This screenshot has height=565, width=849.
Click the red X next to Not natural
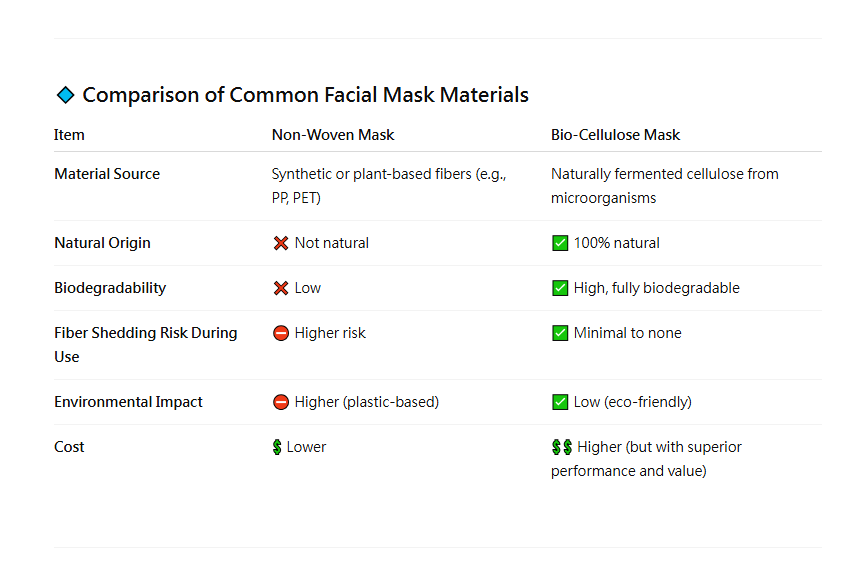280,243
